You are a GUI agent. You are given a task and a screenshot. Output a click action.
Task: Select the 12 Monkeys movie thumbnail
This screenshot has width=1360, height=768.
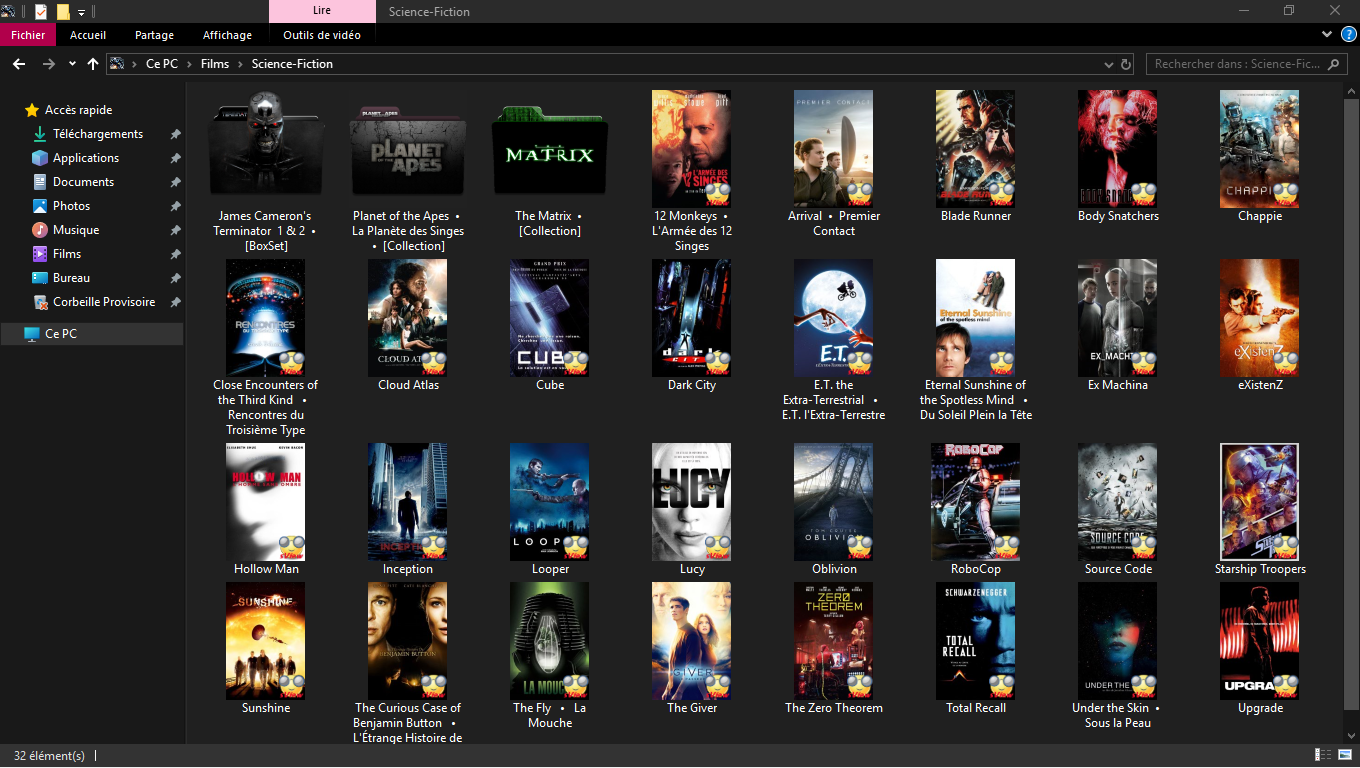pos(692,149)
